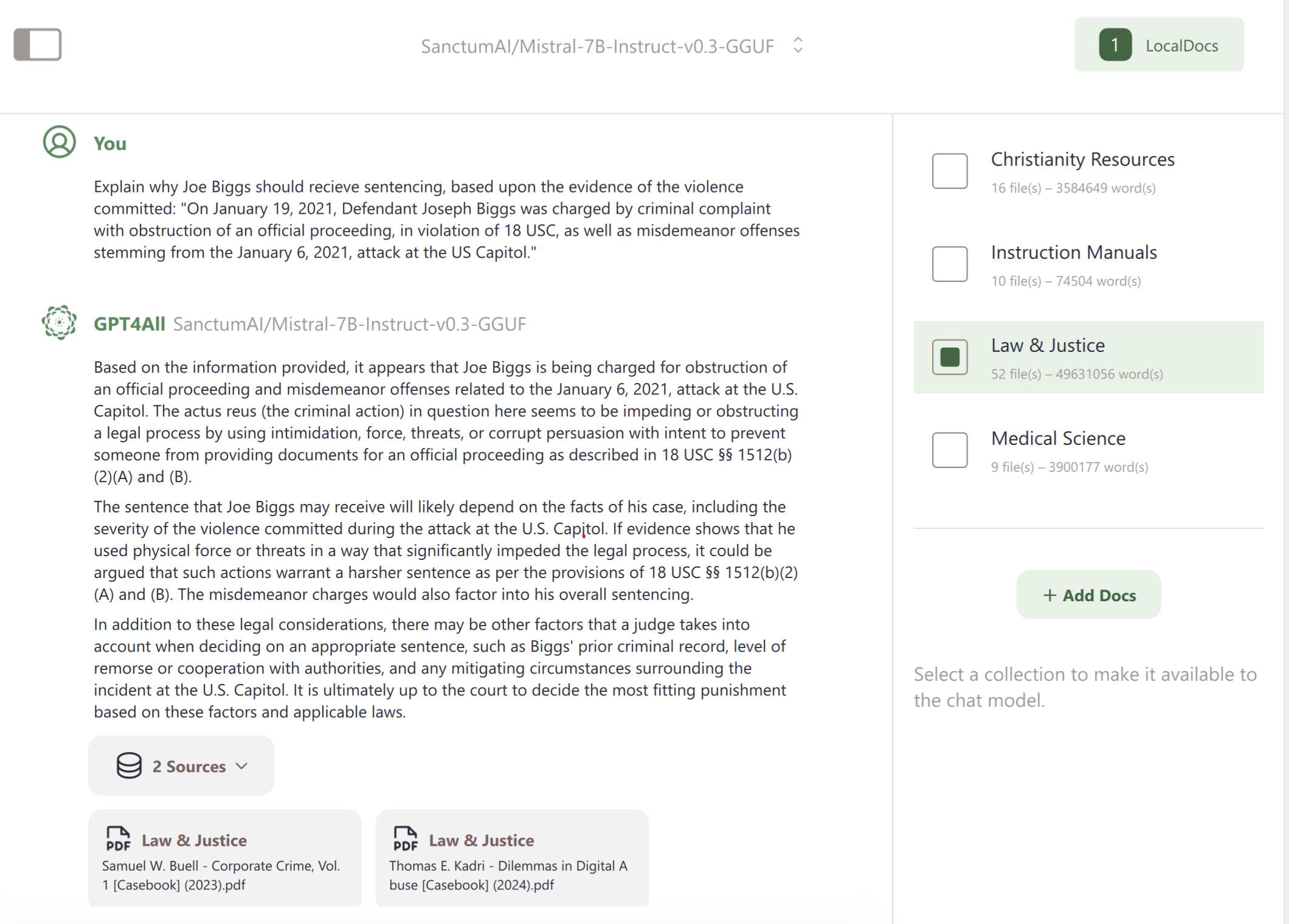Collapse the 2 Sources chevron
This screenshot has height=924, width=1289.
click(242, 766)
